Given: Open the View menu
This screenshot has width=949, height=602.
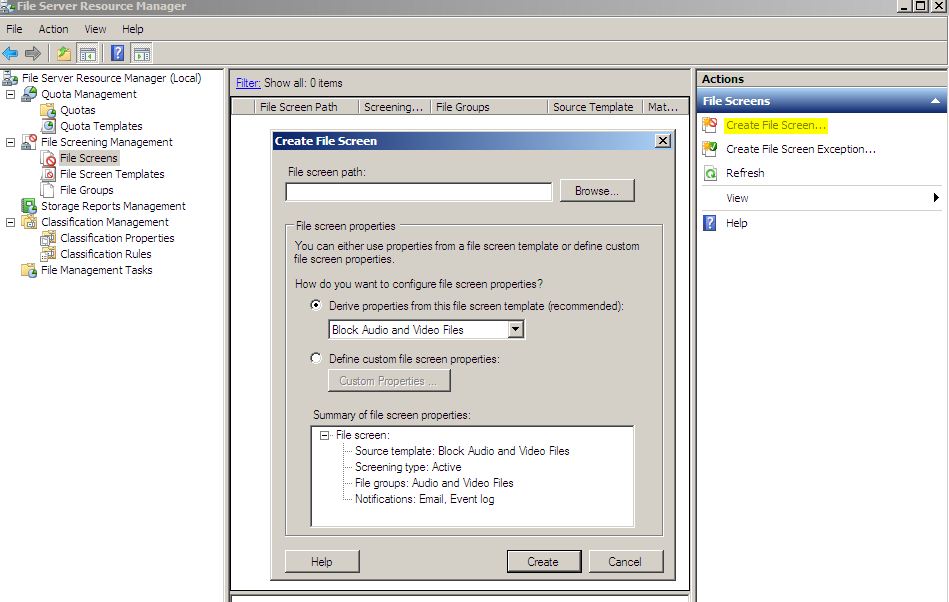Looking at the screenshot, I should 94,29.
